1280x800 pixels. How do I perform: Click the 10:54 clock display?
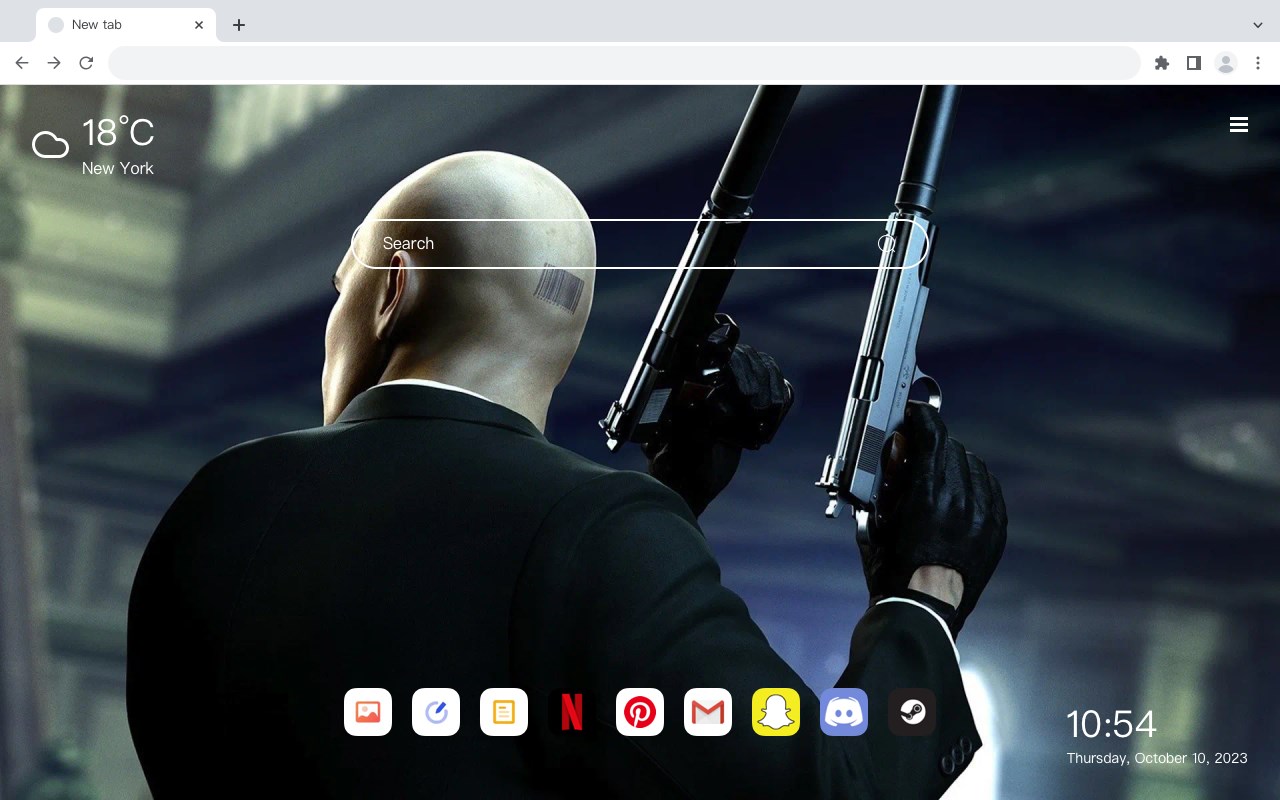pos(1111,724)
